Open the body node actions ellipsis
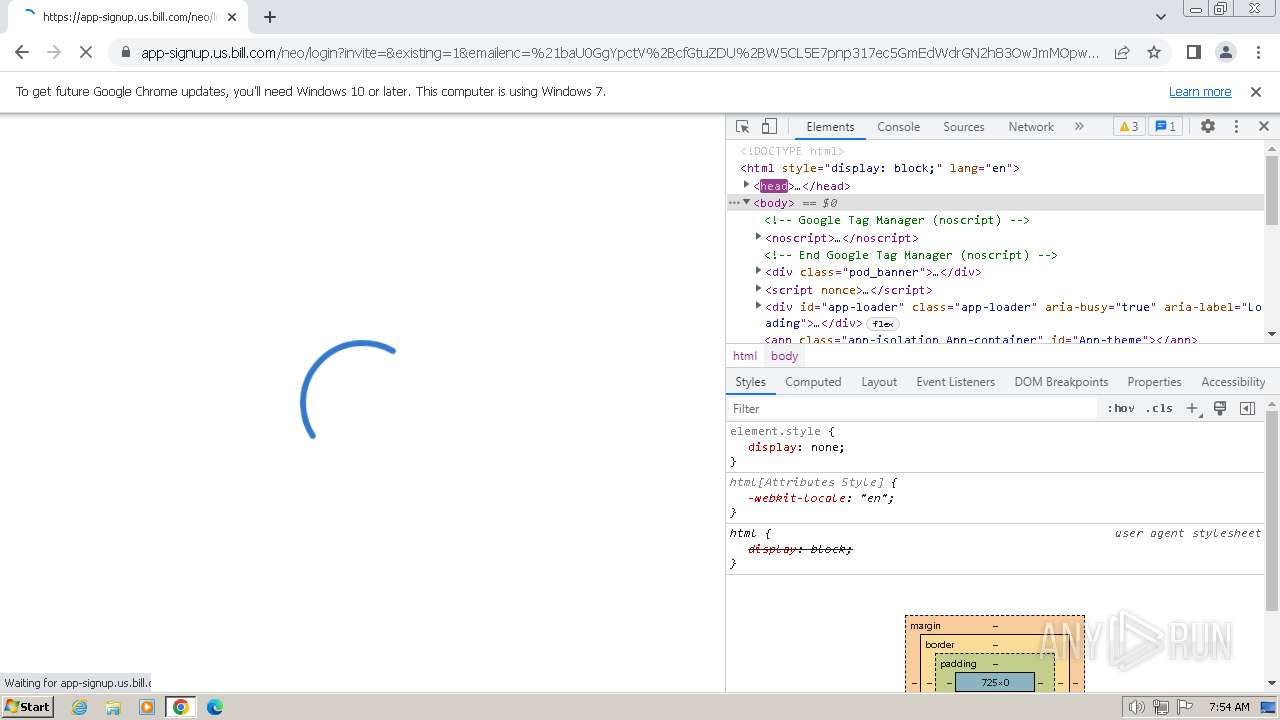 coord(733,202)
